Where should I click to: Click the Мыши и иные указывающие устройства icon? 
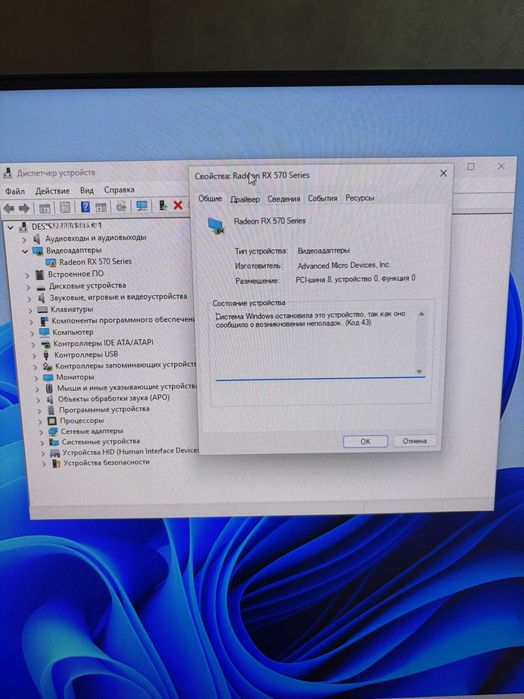point(50,388)
